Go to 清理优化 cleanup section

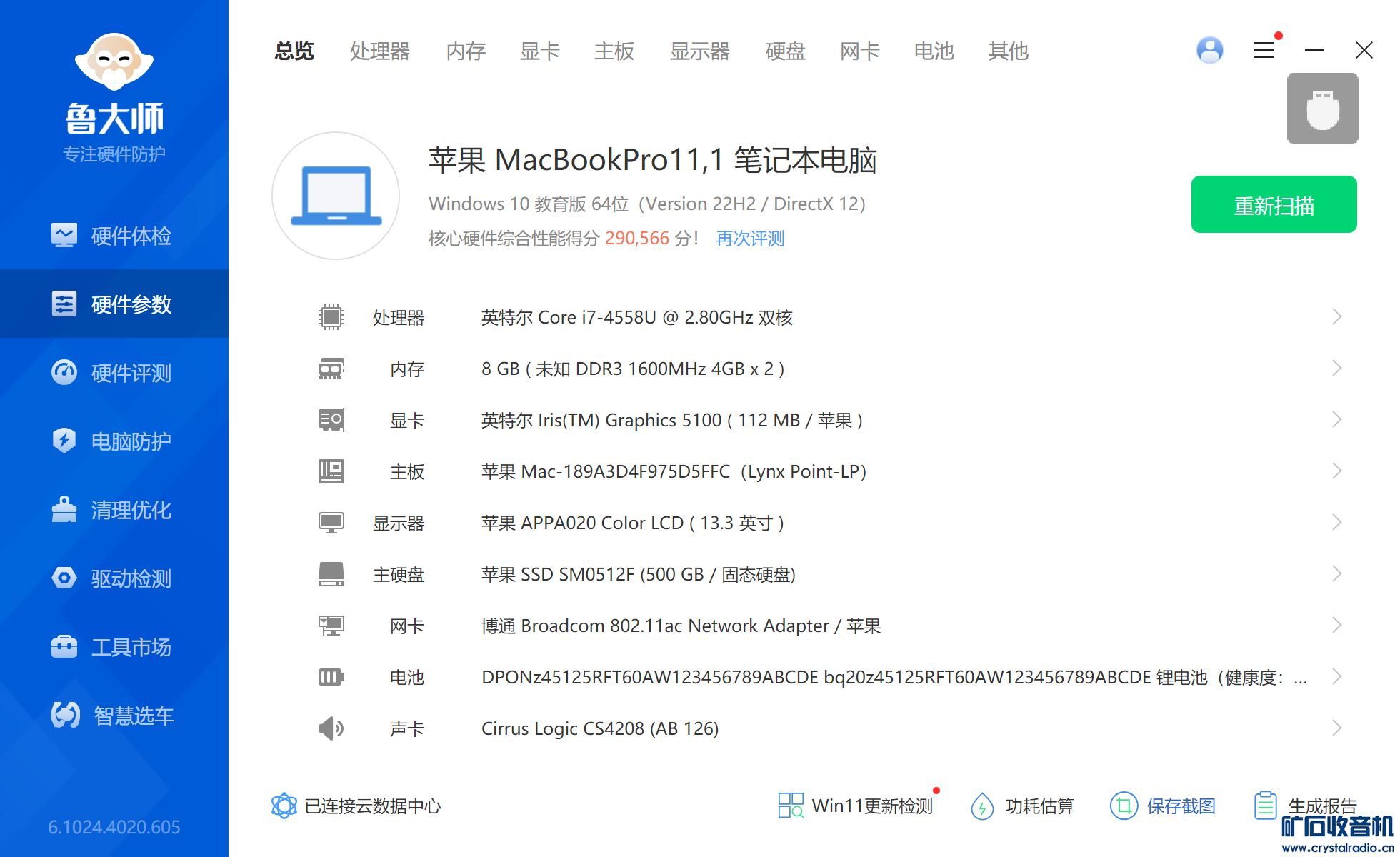click(x=114, y=510)
